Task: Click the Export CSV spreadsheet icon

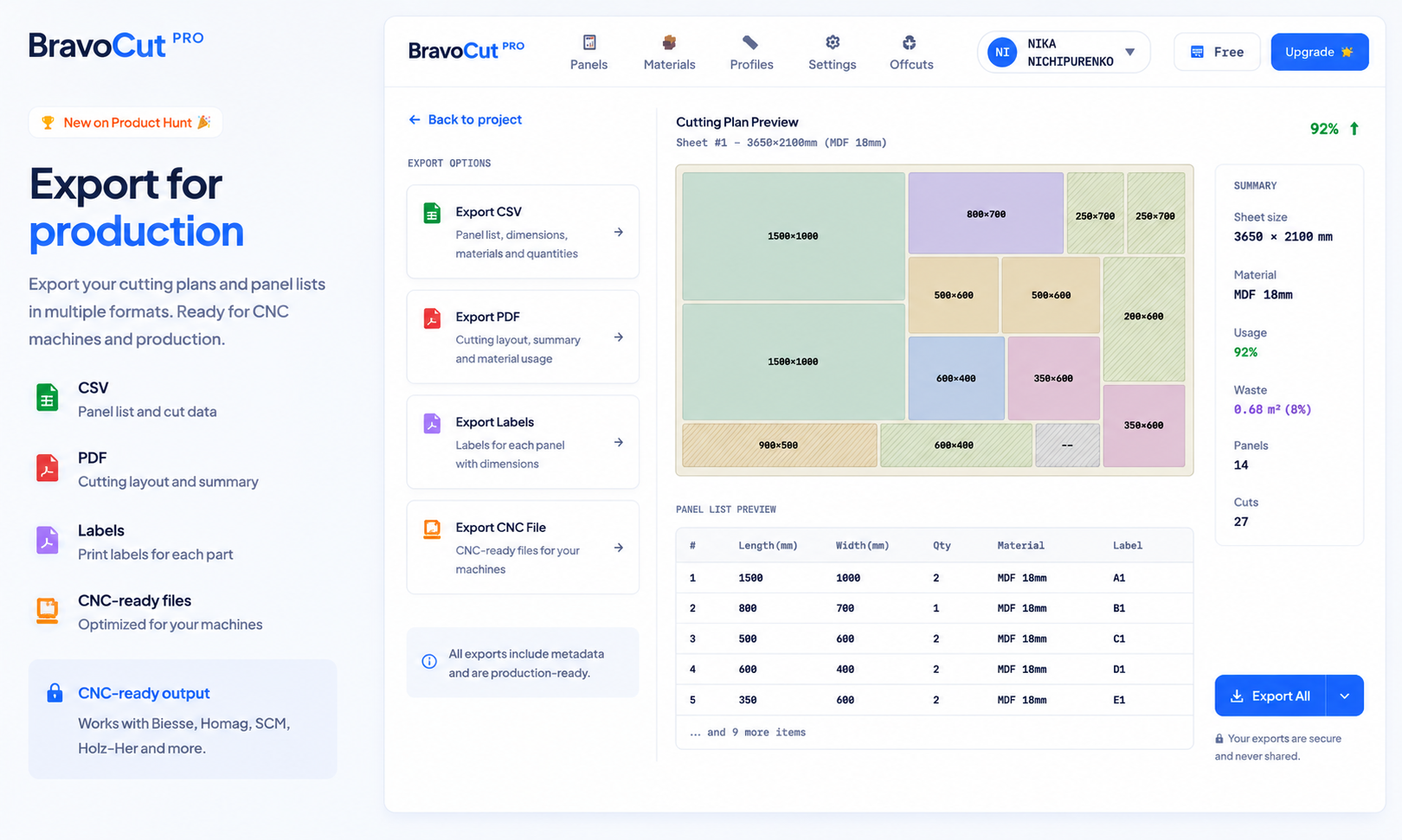Action: pos(432,213)
